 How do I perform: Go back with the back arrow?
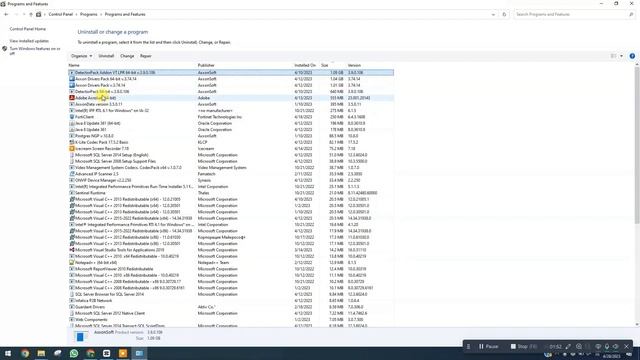(6, 14)
